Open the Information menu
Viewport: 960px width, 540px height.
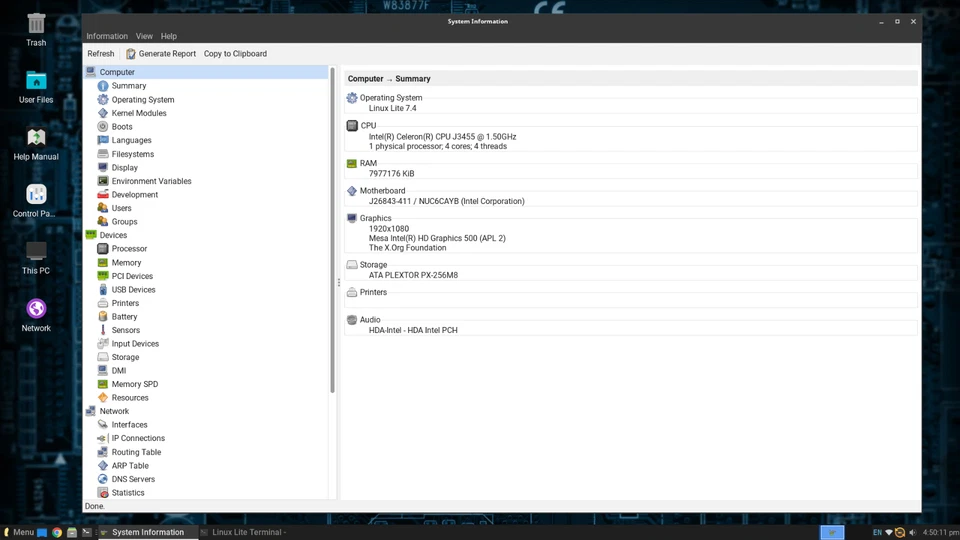tap(107, 36)
